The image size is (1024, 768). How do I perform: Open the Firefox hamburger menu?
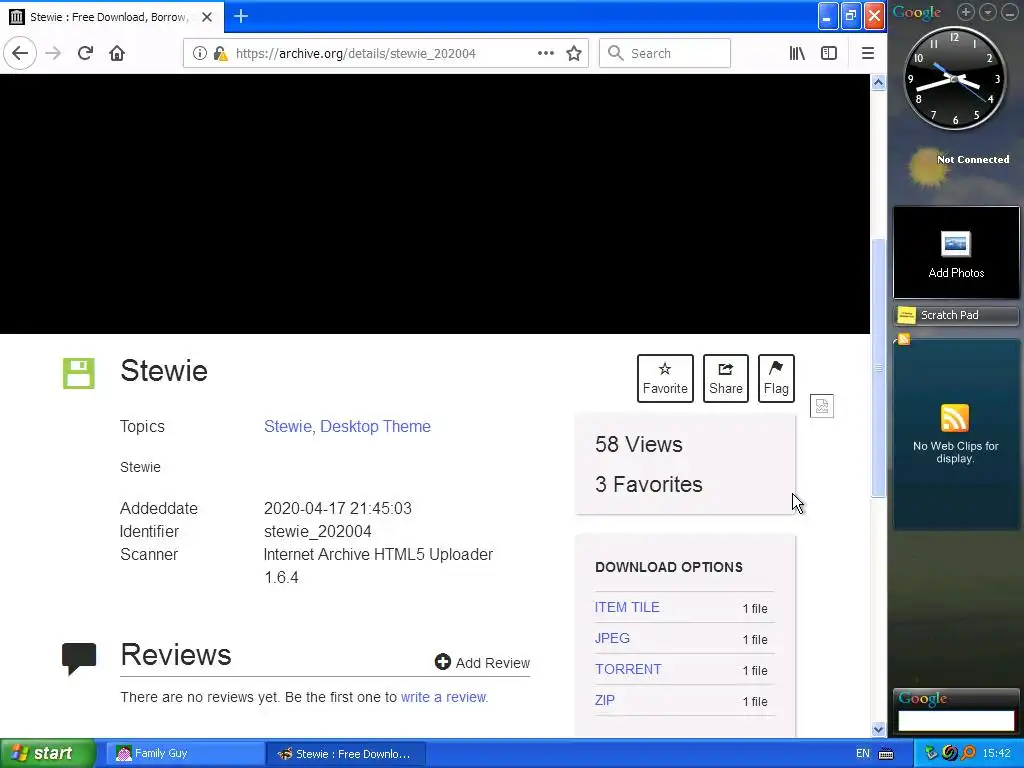[867, 53]
